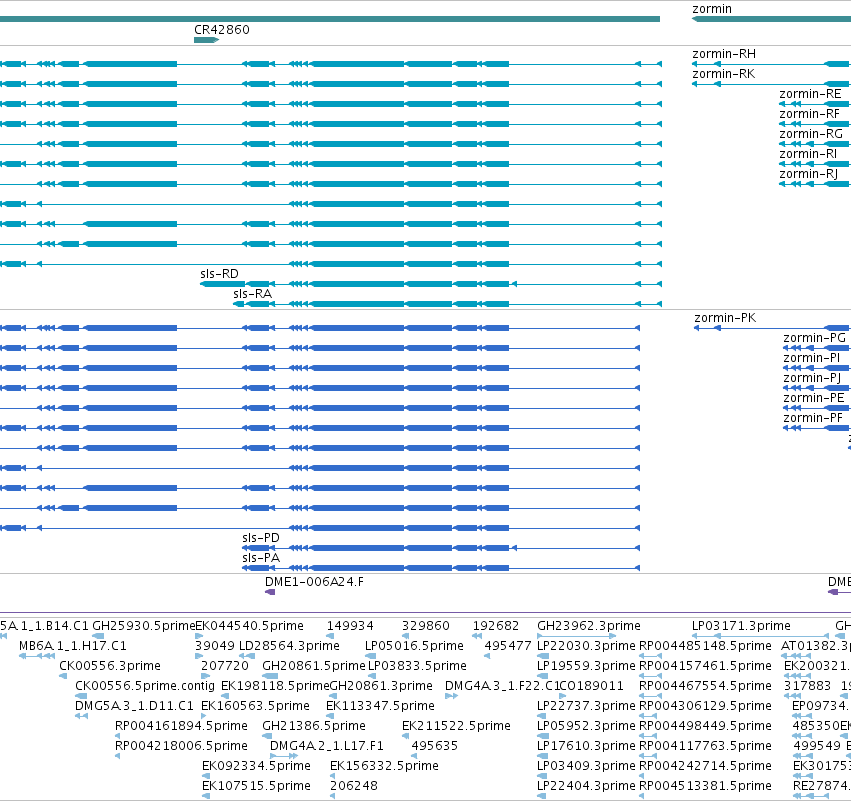This screenshot has height=801, width=851.
Task: Select the LP22737.3prime EST label
Action: tap(586, 707)
